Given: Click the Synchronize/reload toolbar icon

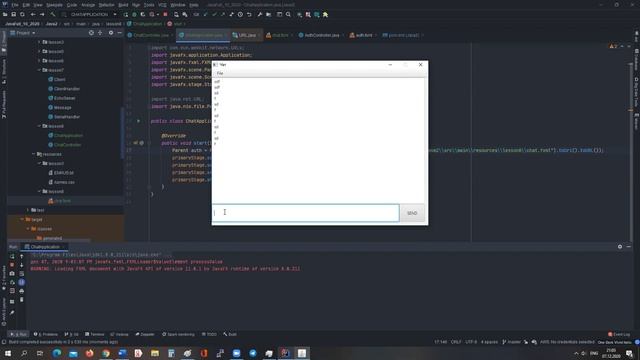Looking at the screenshot, I should [x=22, y=14].
